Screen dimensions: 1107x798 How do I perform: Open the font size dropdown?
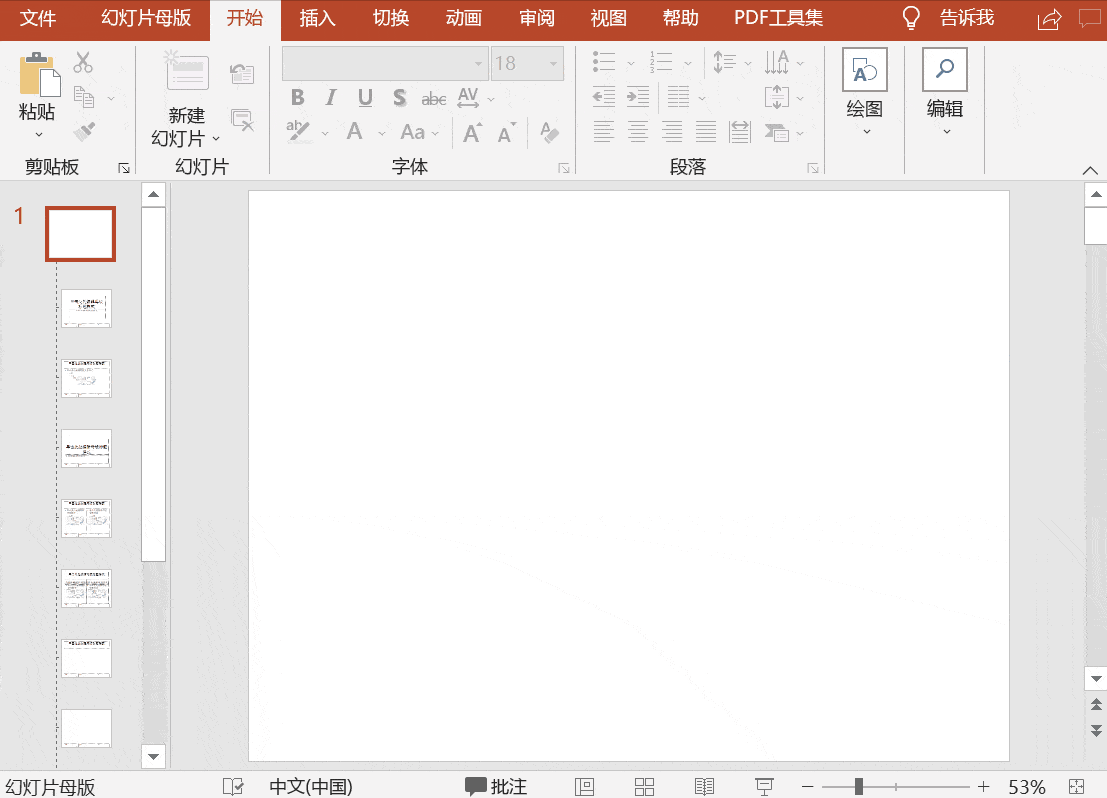552,63
